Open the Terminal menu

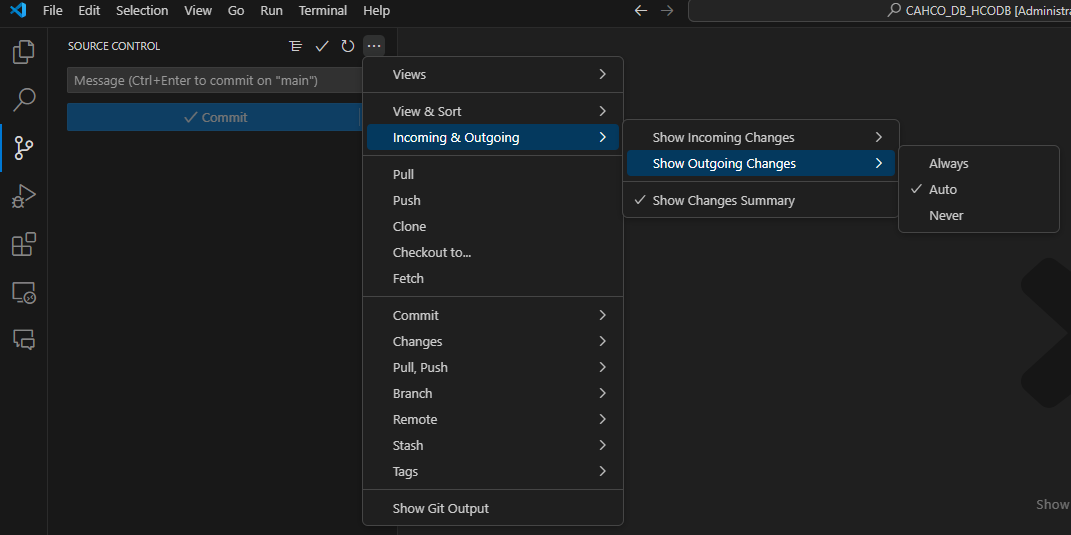323,10
